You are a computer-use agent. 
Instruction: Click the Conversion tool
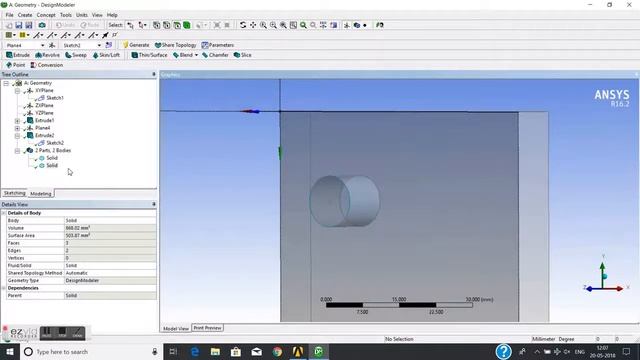pyautogui.click(x=47, y=65)
